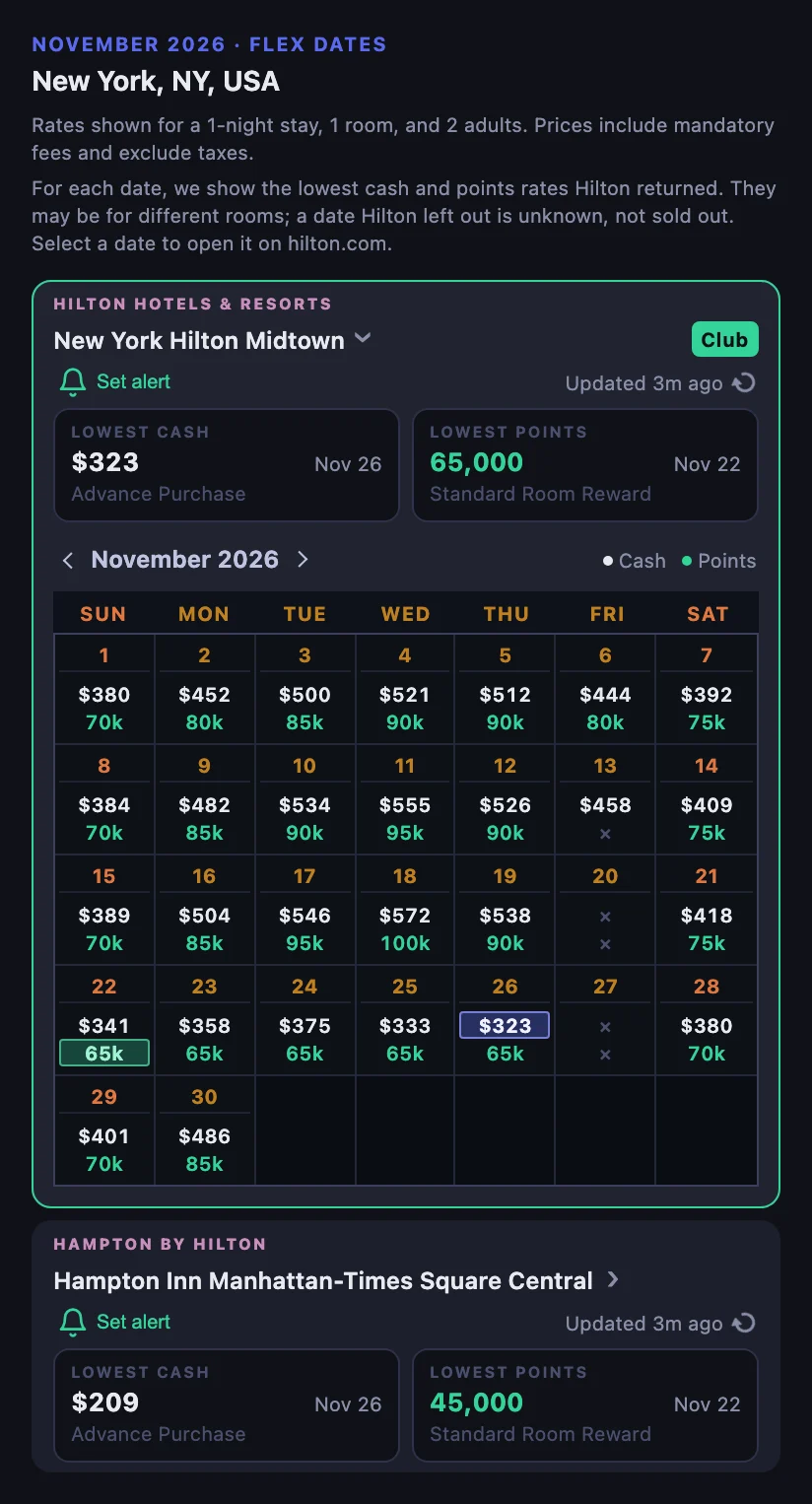Select November 23 with $358 rate
The height and width of the screenshot is (1504, 812).
(x=205, y=1020)
